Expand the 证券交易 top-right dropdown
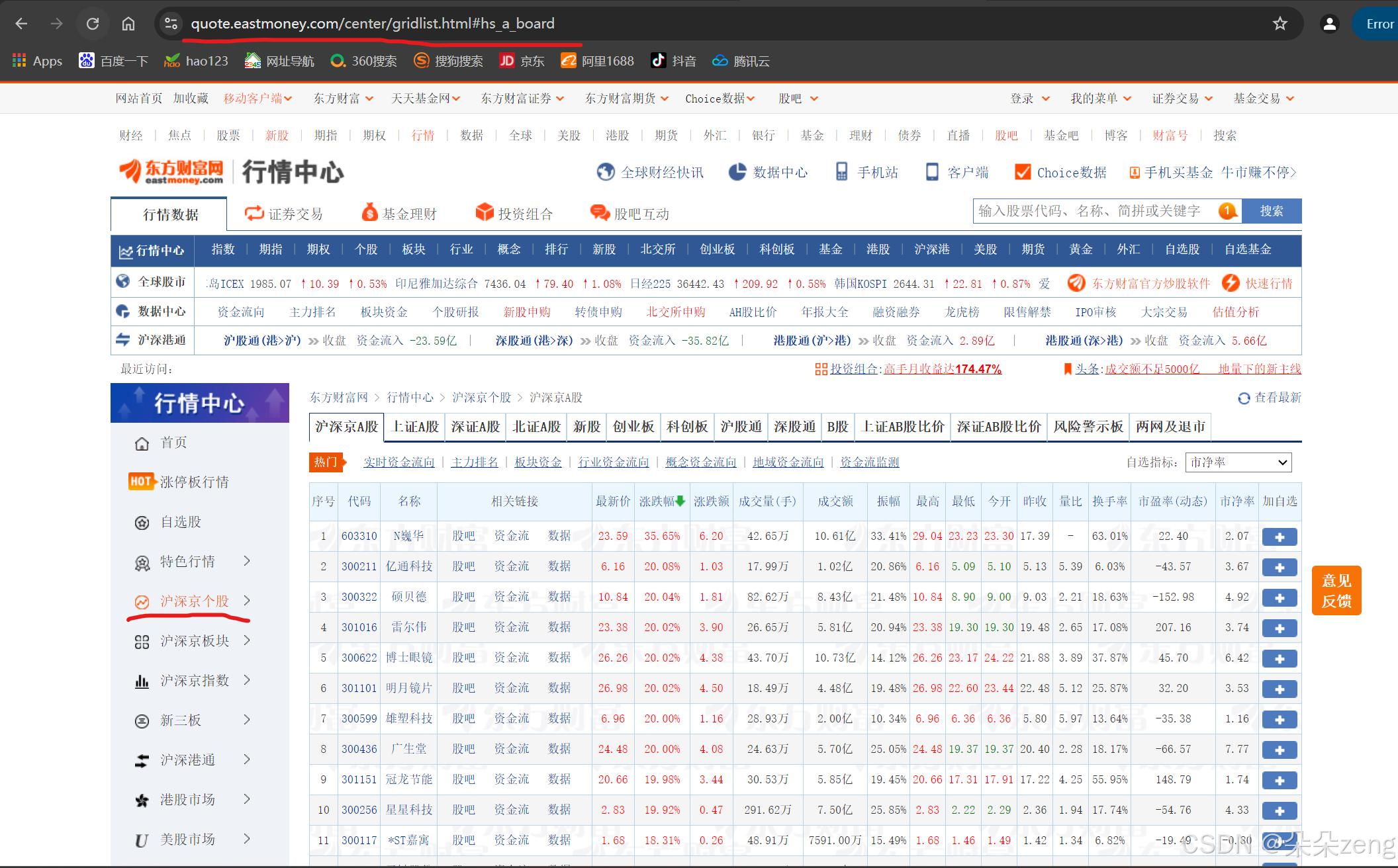Screen dimensions: 1398x868 coord(1182,99)
